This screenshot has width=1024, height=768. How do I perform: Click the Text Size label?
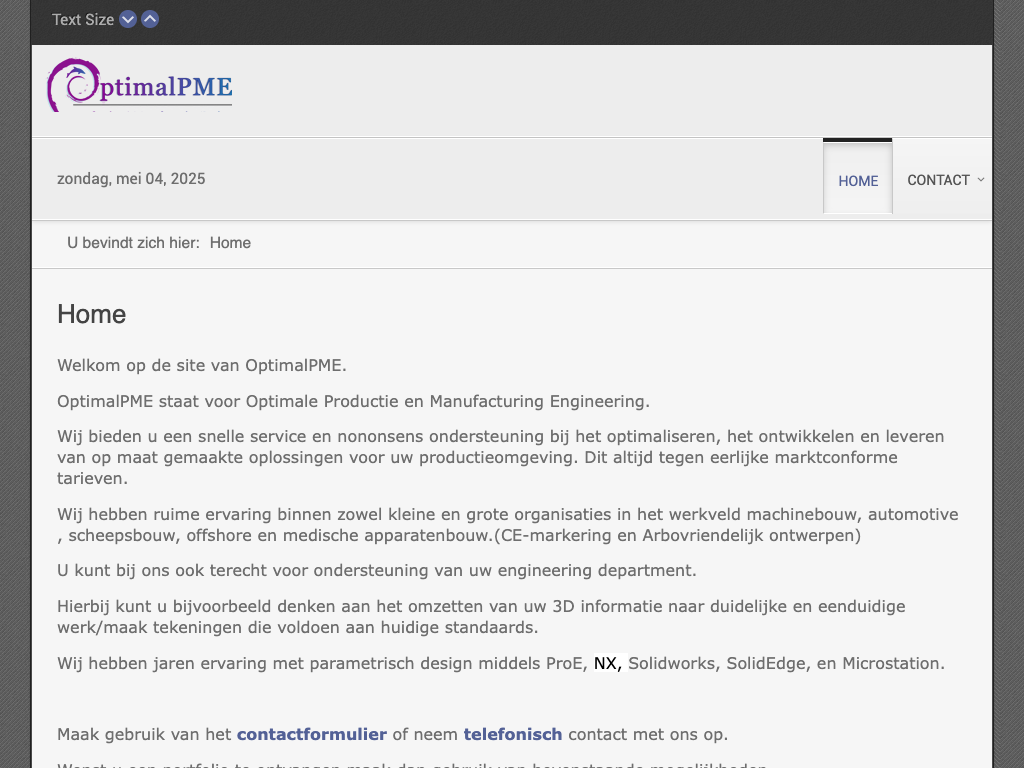83,20
